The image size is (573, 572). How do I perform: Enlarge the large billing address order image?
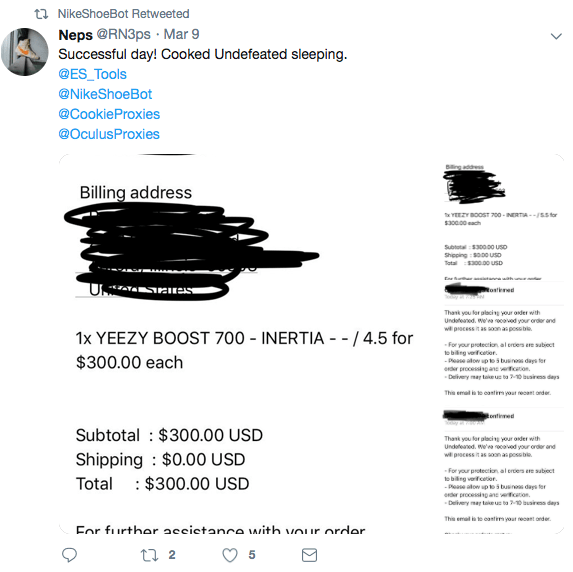tap(248, 344)
